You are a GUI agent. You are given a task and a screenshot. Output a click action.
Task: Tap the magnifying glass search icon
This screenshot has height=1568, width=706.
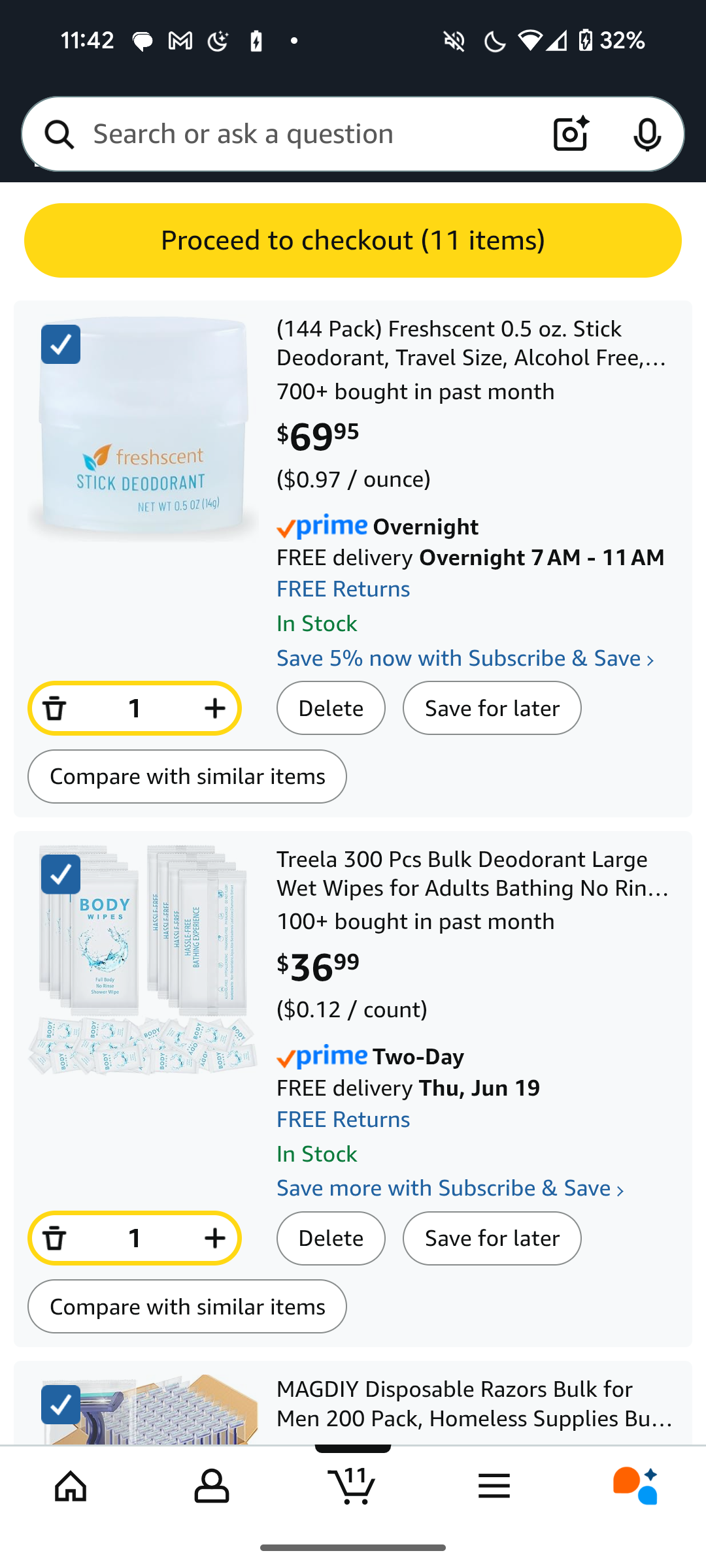[59, 135]
